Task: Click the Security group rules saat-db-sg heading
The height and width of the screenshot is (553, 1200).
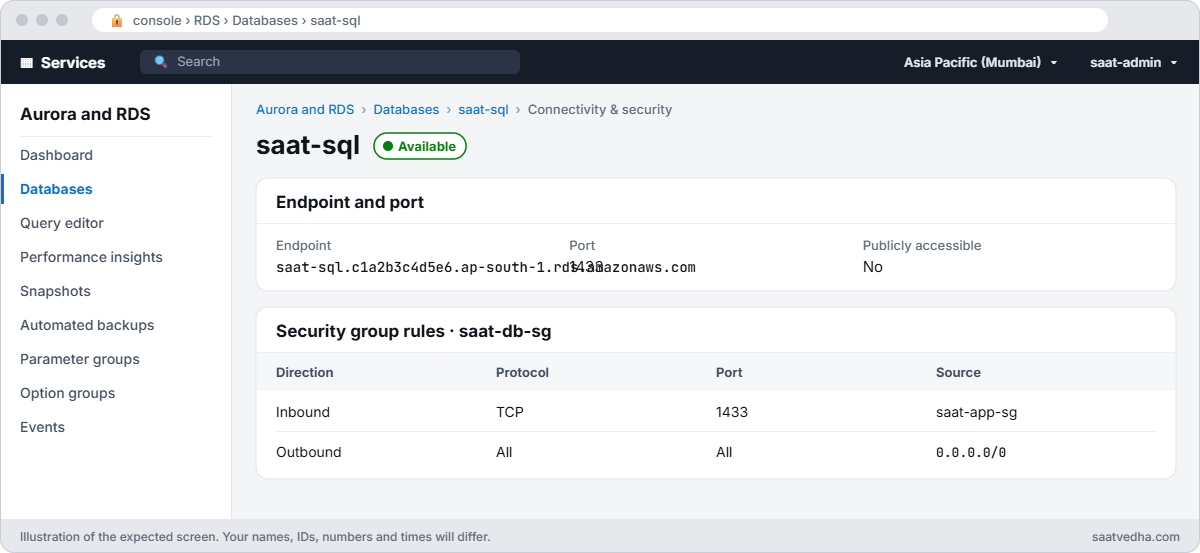Action: click(413, 331)
